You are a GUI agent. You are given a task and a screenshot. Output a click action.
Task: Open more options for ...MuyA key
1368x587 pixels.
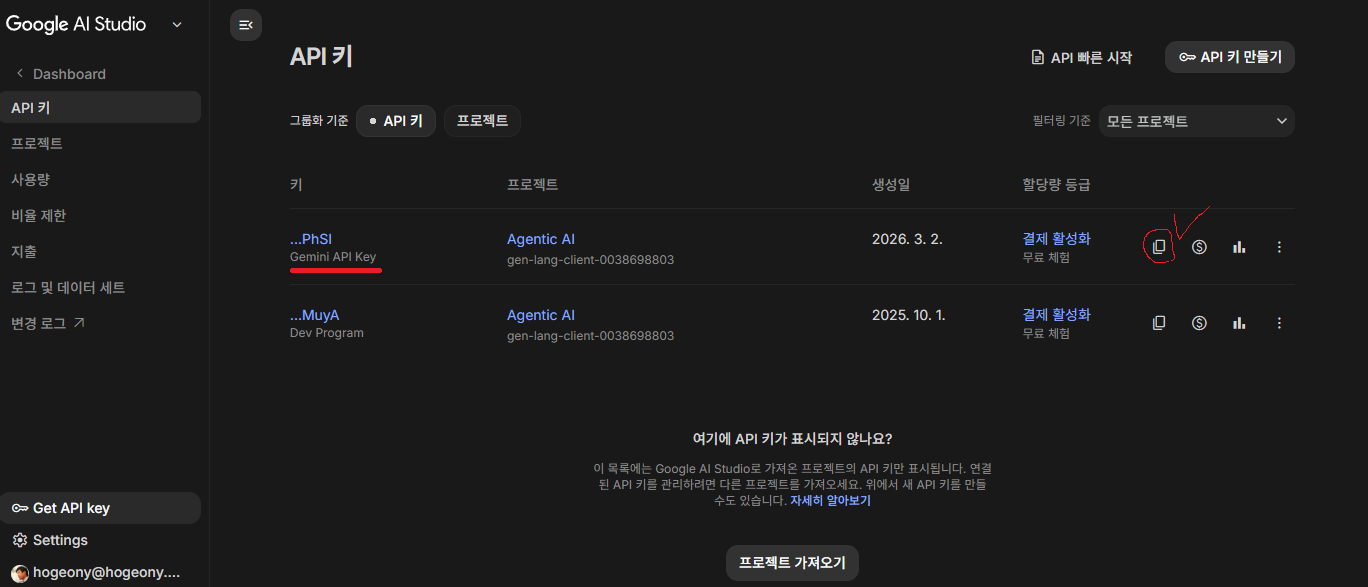[1279, 323]
